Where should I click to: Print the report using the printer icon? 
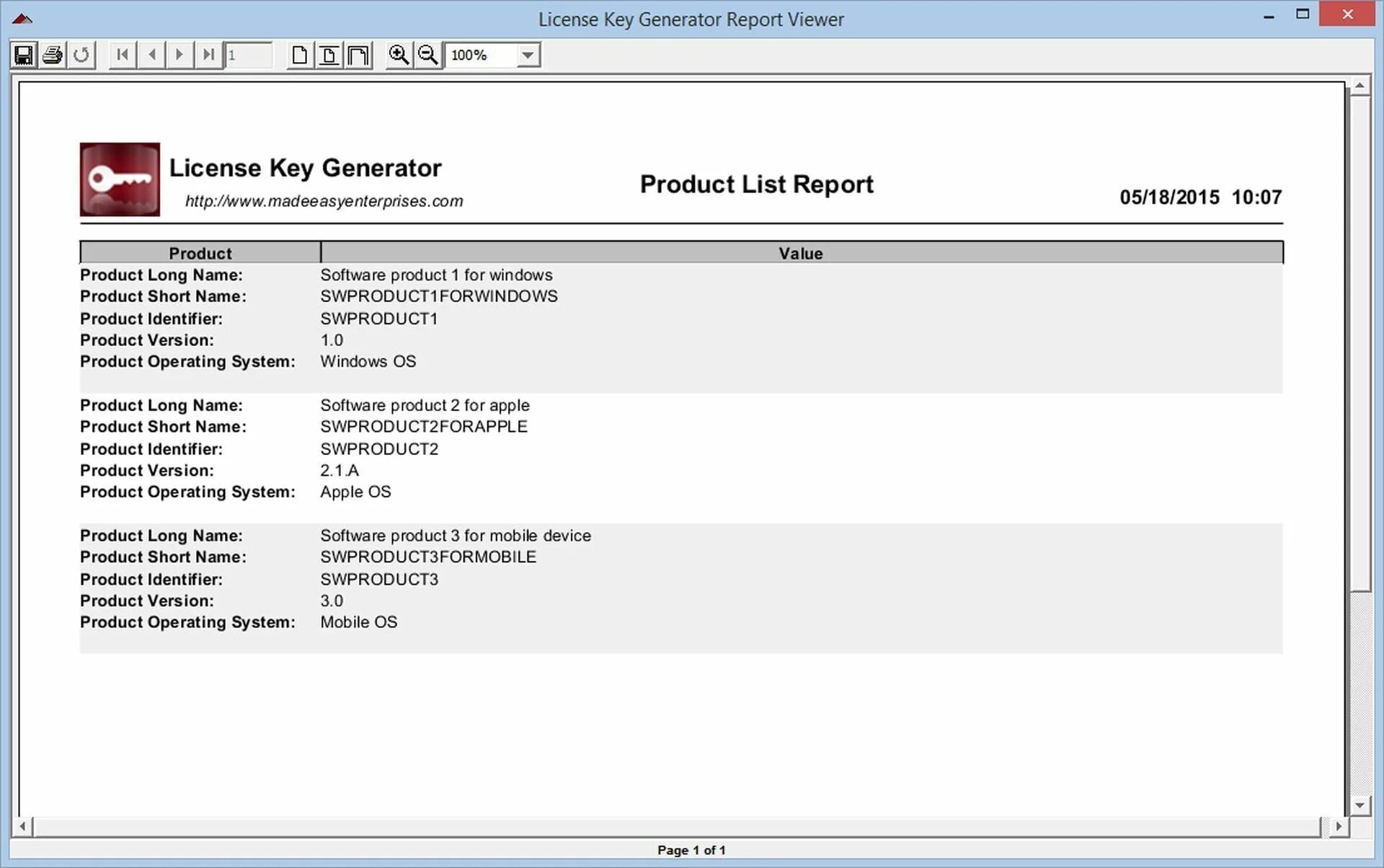pos(53,55)
